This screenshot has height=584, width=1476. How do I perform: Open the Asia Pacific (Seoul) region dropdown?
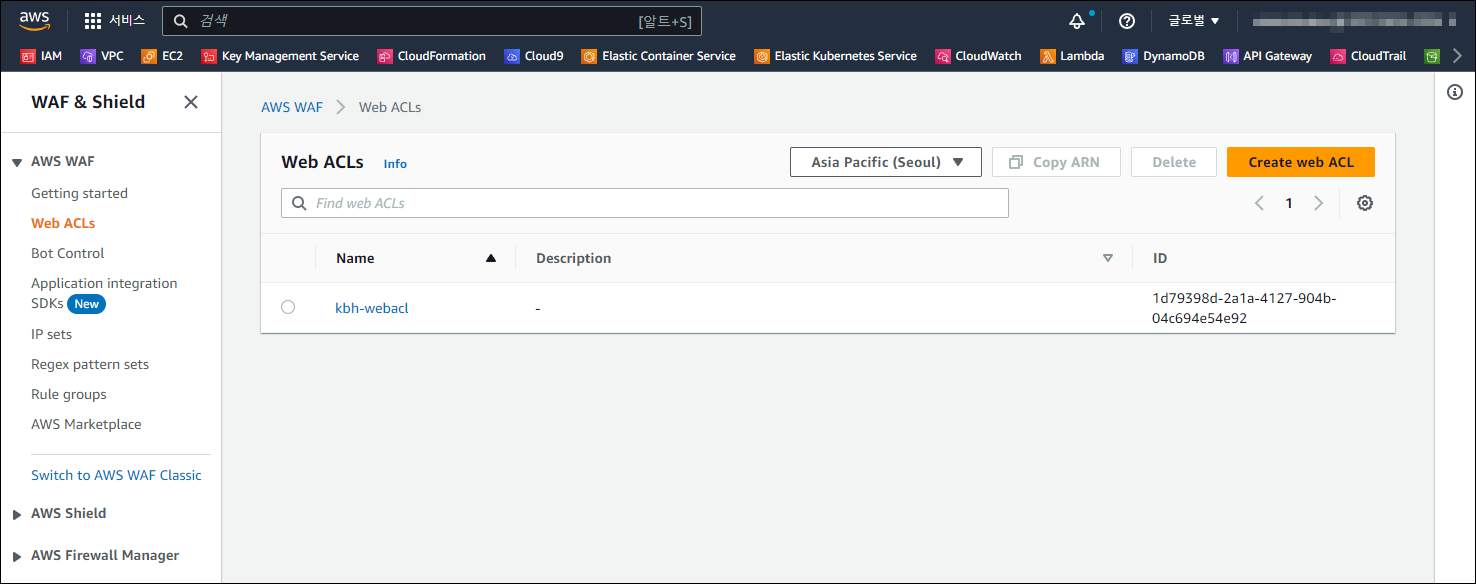885,162
